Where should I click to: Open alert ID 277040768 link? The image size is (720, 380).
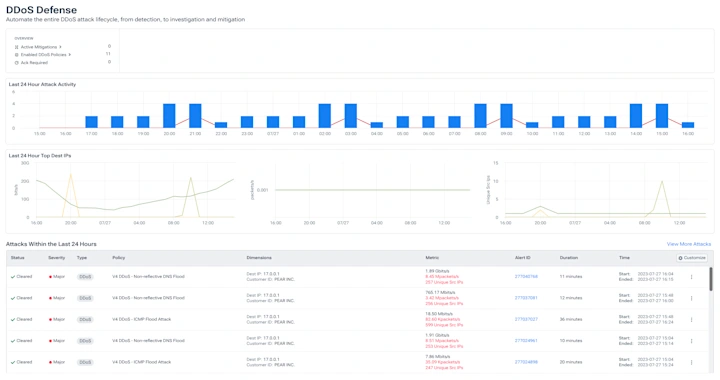click(x=526, y=277)
